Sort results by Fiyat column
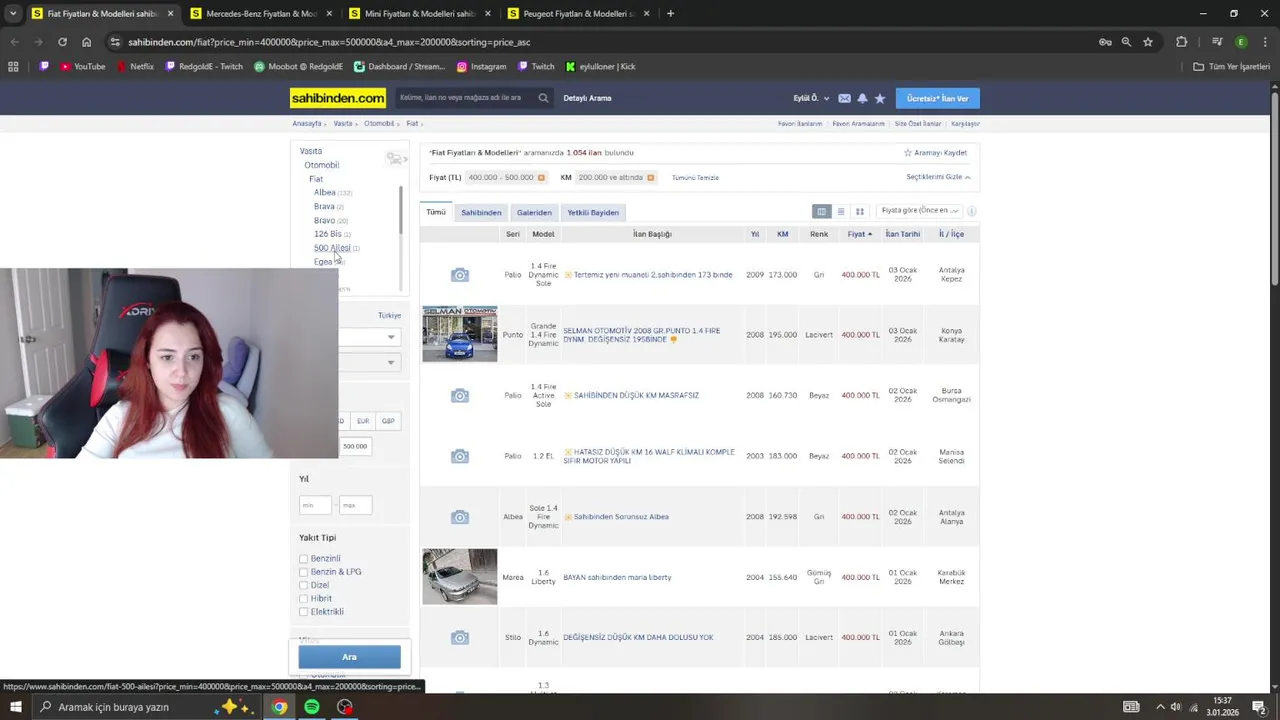This screenshot has height=720, width=1280. 859,234
